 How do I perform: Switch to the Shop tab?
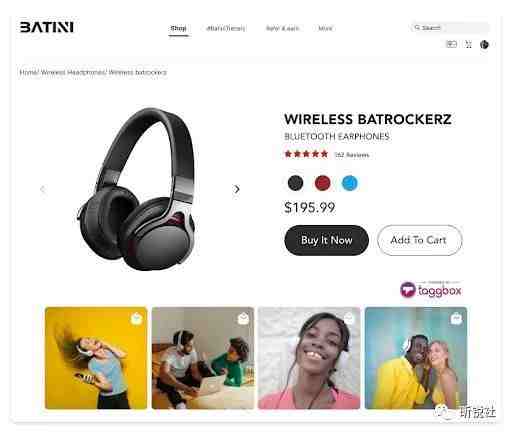(178, 28)
